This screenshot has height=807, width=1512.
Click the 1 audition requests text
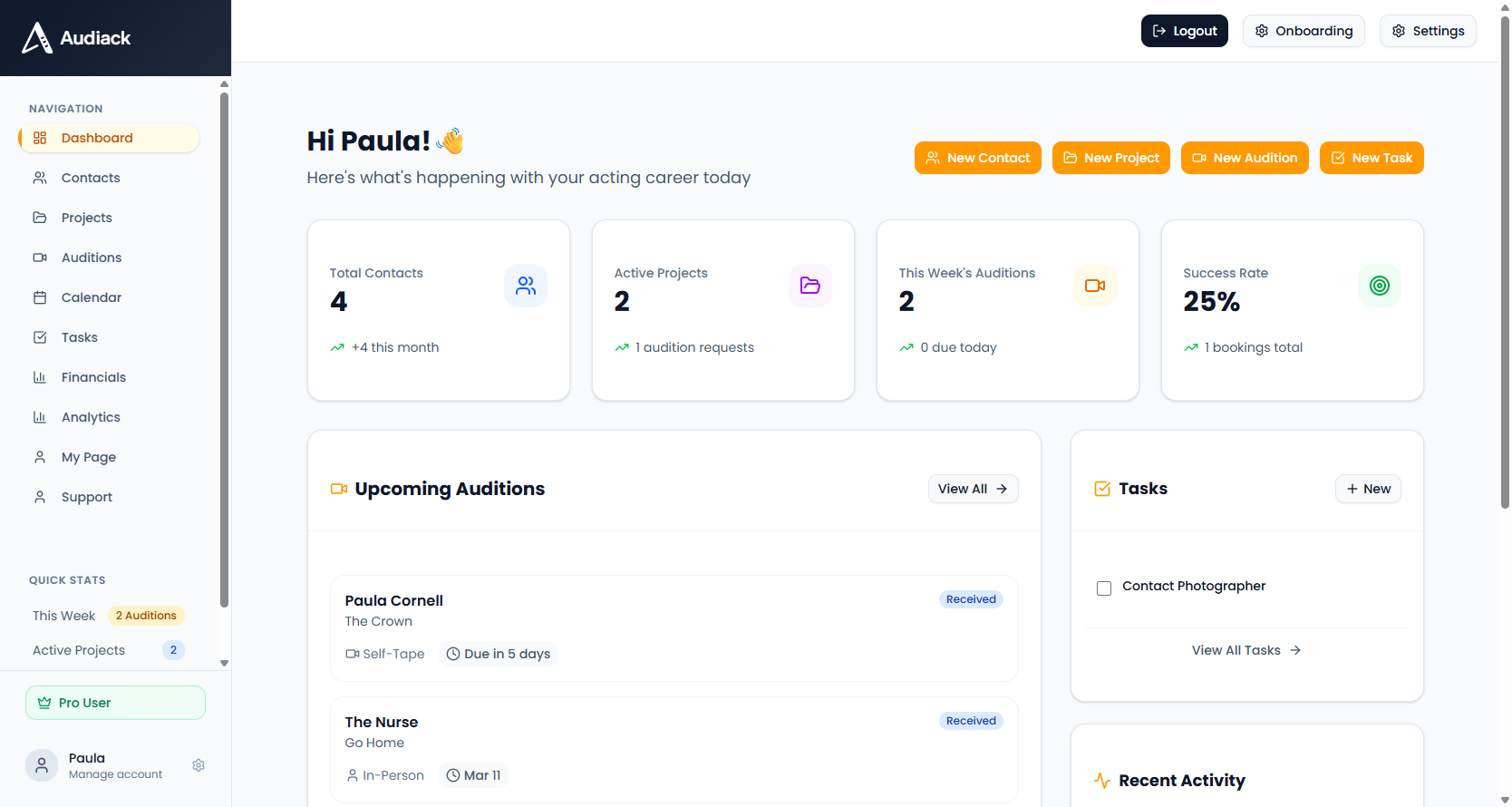pyautogui.click(x=694, y=347)
